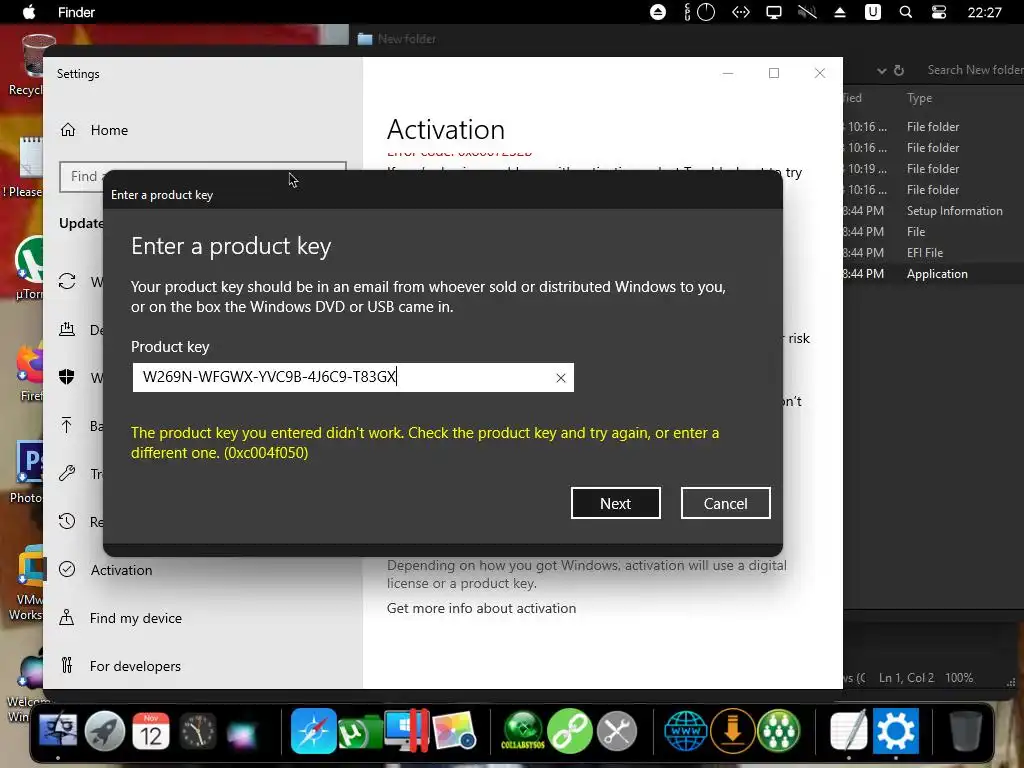Open the notepad text editor in dock
Viewport: 1024px width, 768px height.
[x=848, y=731]
